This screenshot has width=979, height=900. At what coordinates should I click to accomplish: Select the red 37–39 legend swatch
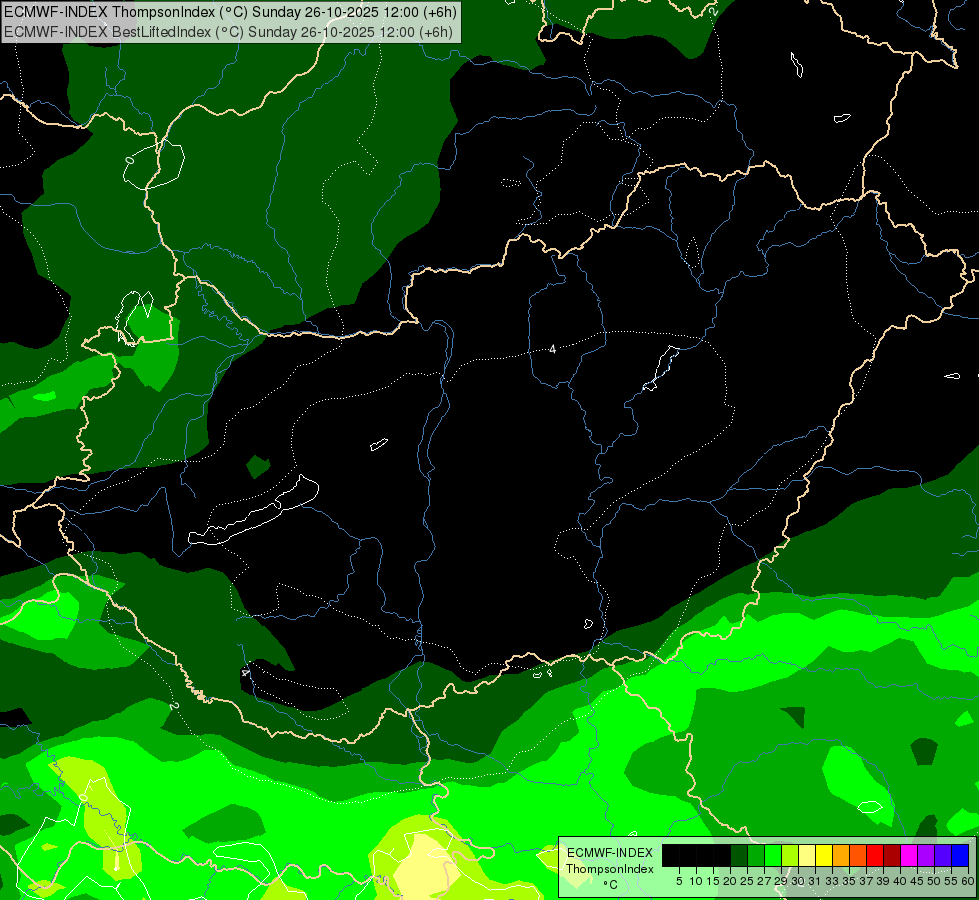(x=875, y=855)
